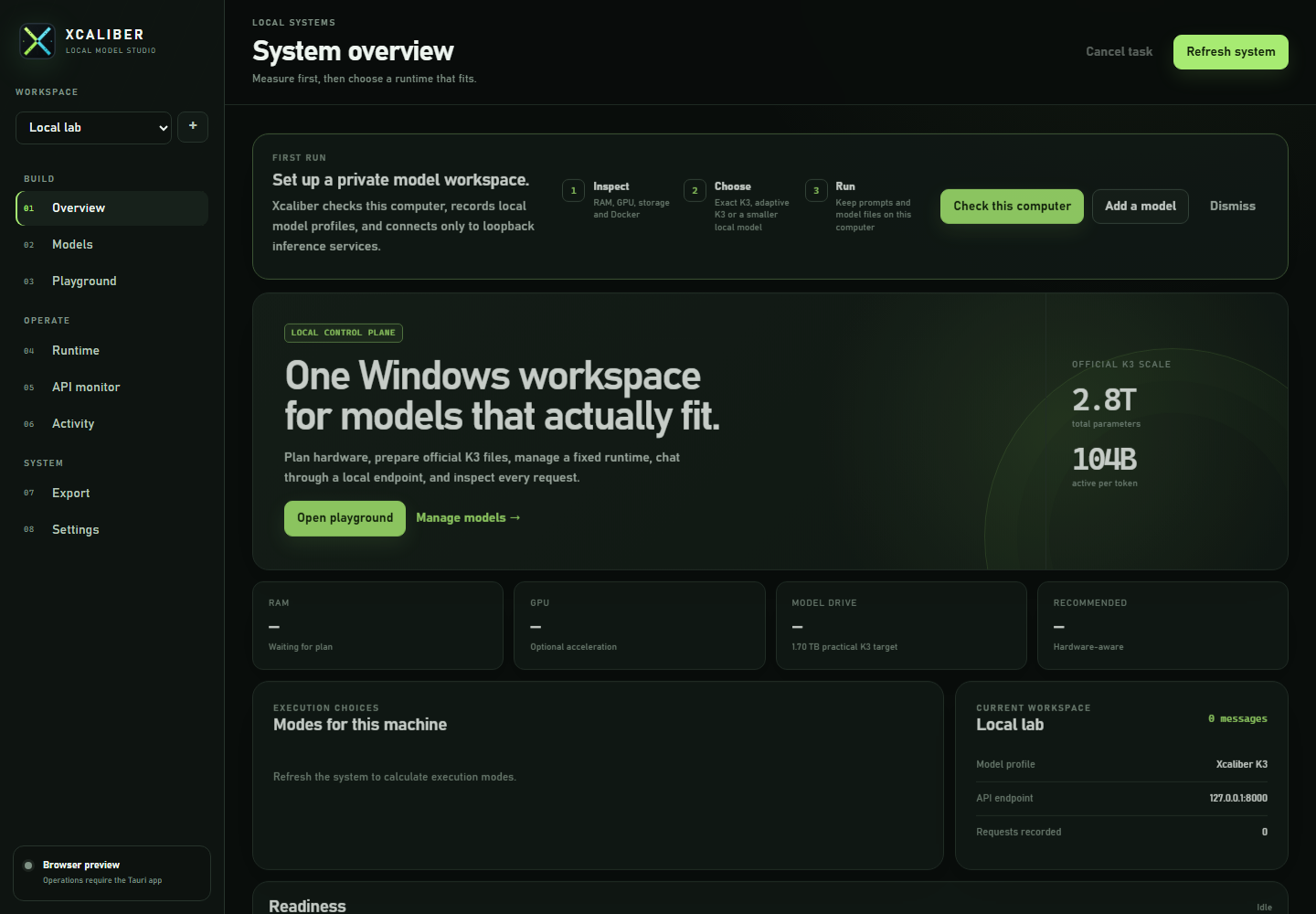Click the LOCAL CONTROL PLANE badge

tap(344, 333)
